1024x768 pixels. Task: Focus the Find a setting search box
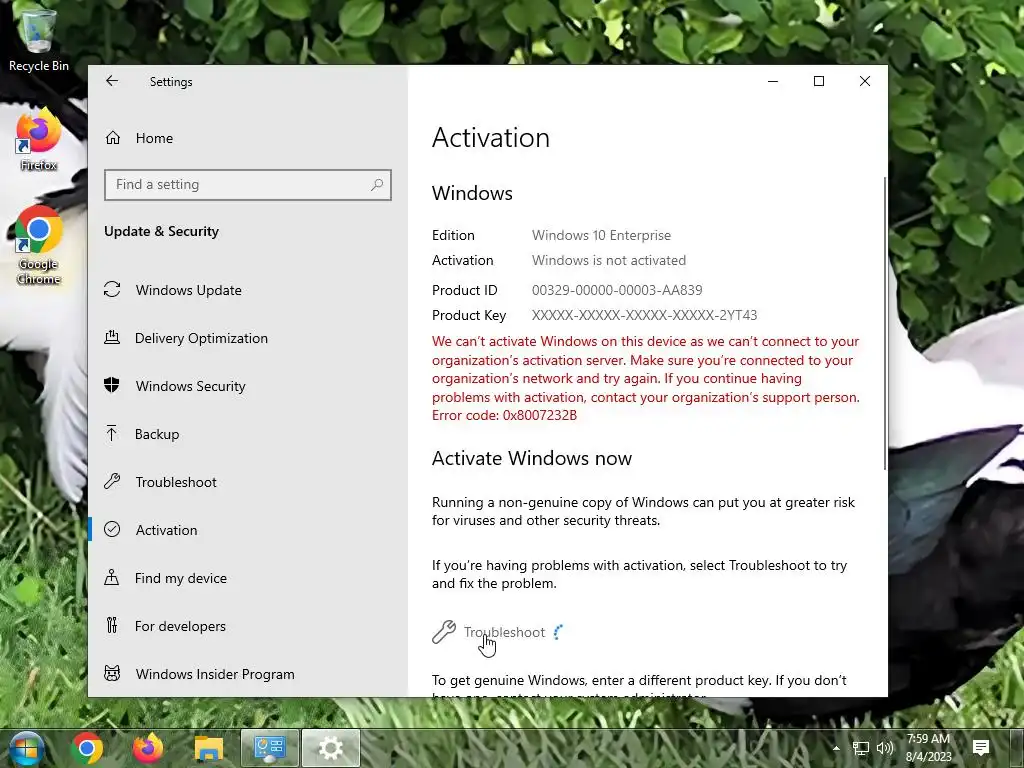(248, 185)
